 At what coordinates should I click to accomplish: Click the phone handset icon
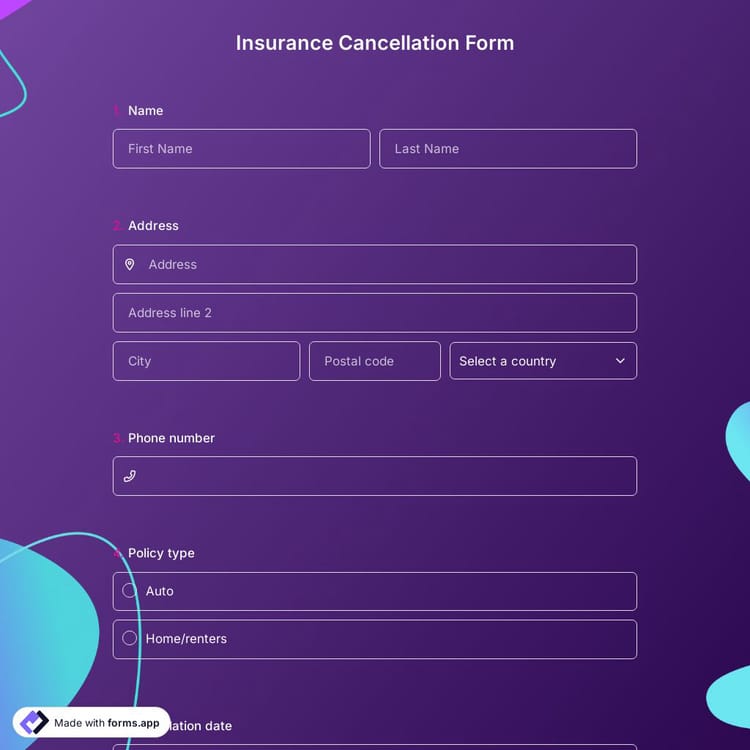coord(129,476)
